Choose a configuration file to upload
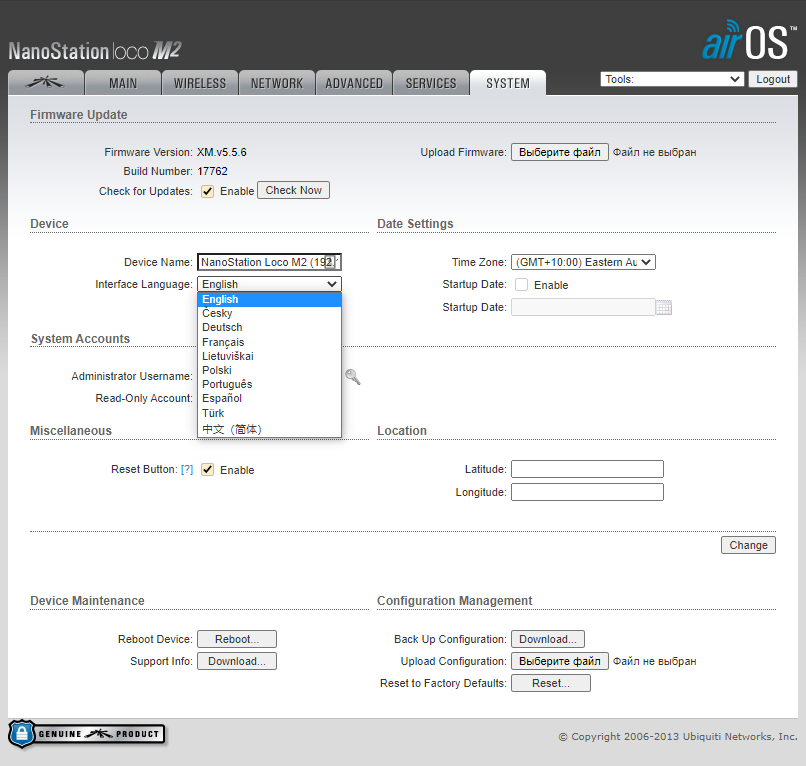 pyautogui.click(x=560, y=661)
